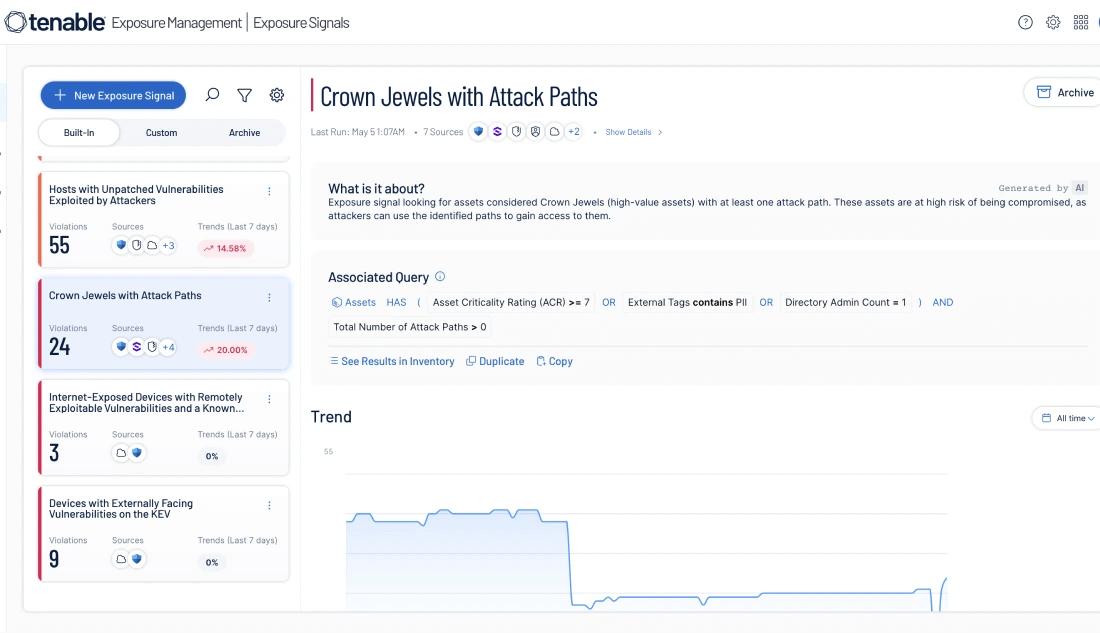Open the filter funnel icon
This screenshot has height=633, width=1100.
coord(244,95)
